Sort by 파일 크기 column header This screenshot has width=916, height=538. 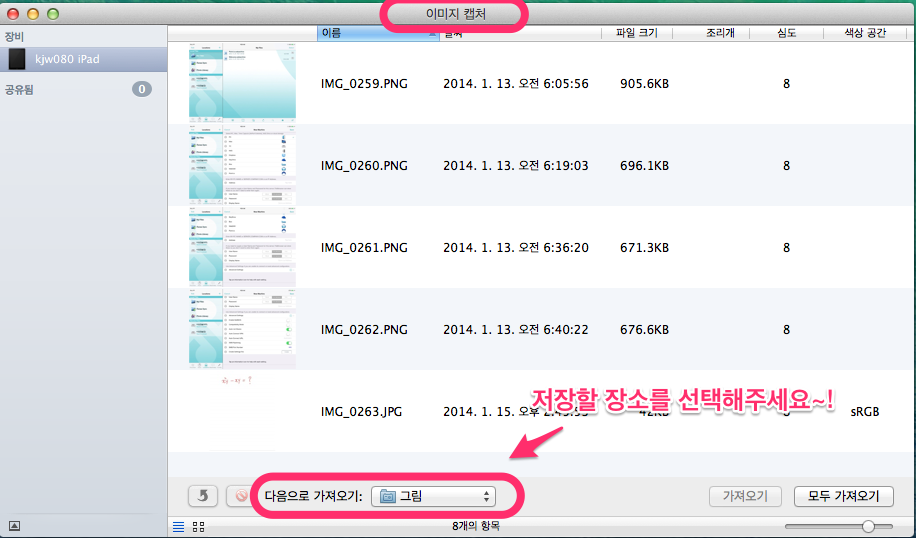pos(635,33)
